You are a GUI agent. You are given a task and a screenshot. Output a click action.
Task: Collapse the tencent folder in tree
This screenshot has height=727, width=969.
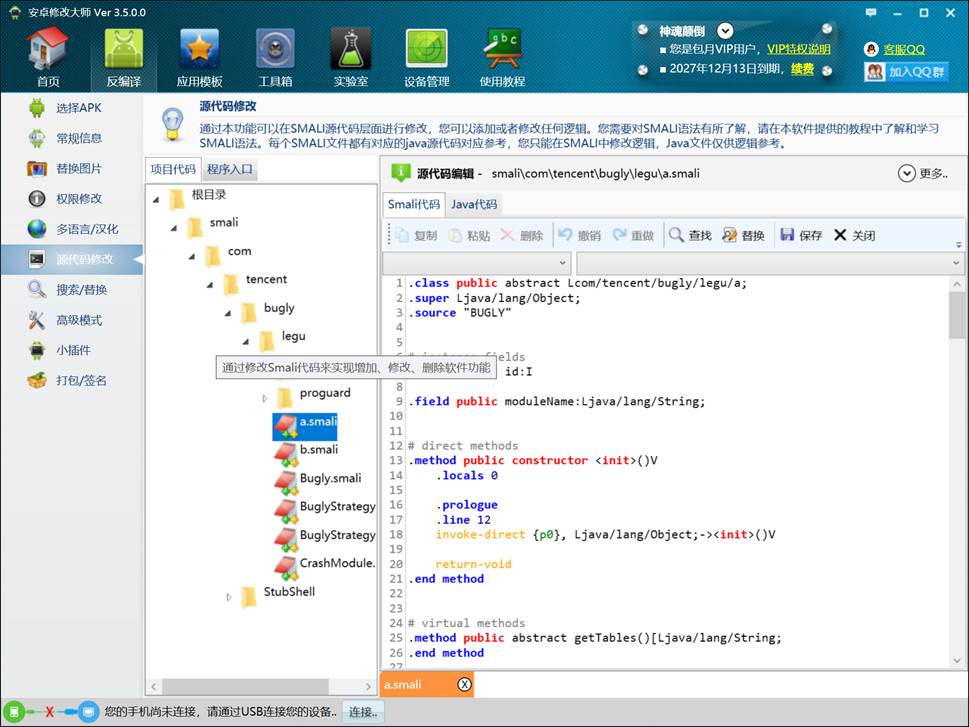coord(210,285)
